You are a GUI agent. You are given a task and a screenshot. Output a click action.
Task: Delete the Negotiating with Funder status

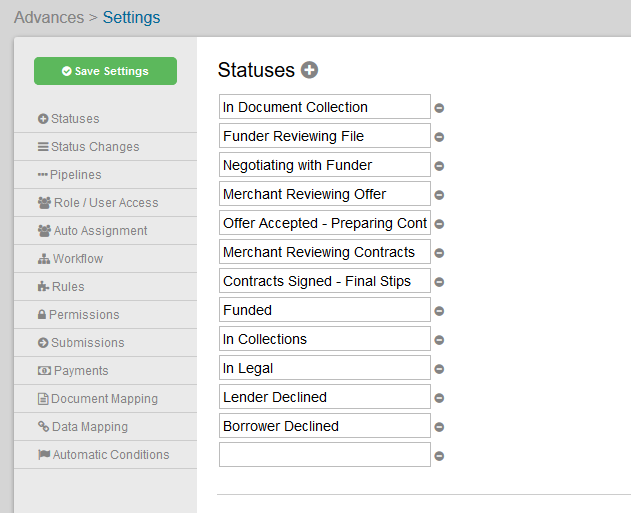(439, 166)
